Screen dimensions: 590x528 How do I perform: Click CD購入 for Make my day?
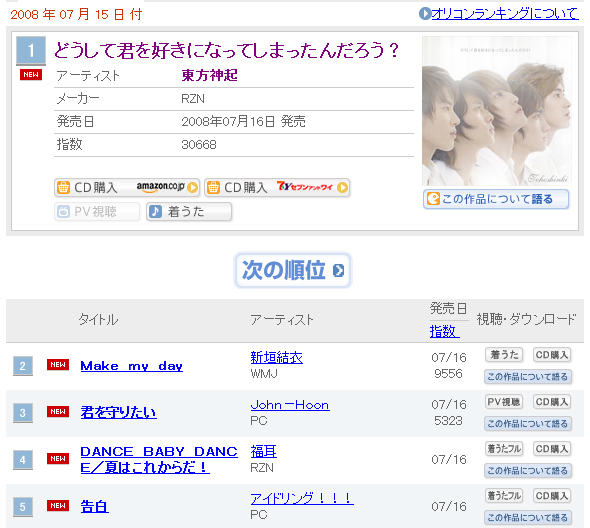click(552, 355)
